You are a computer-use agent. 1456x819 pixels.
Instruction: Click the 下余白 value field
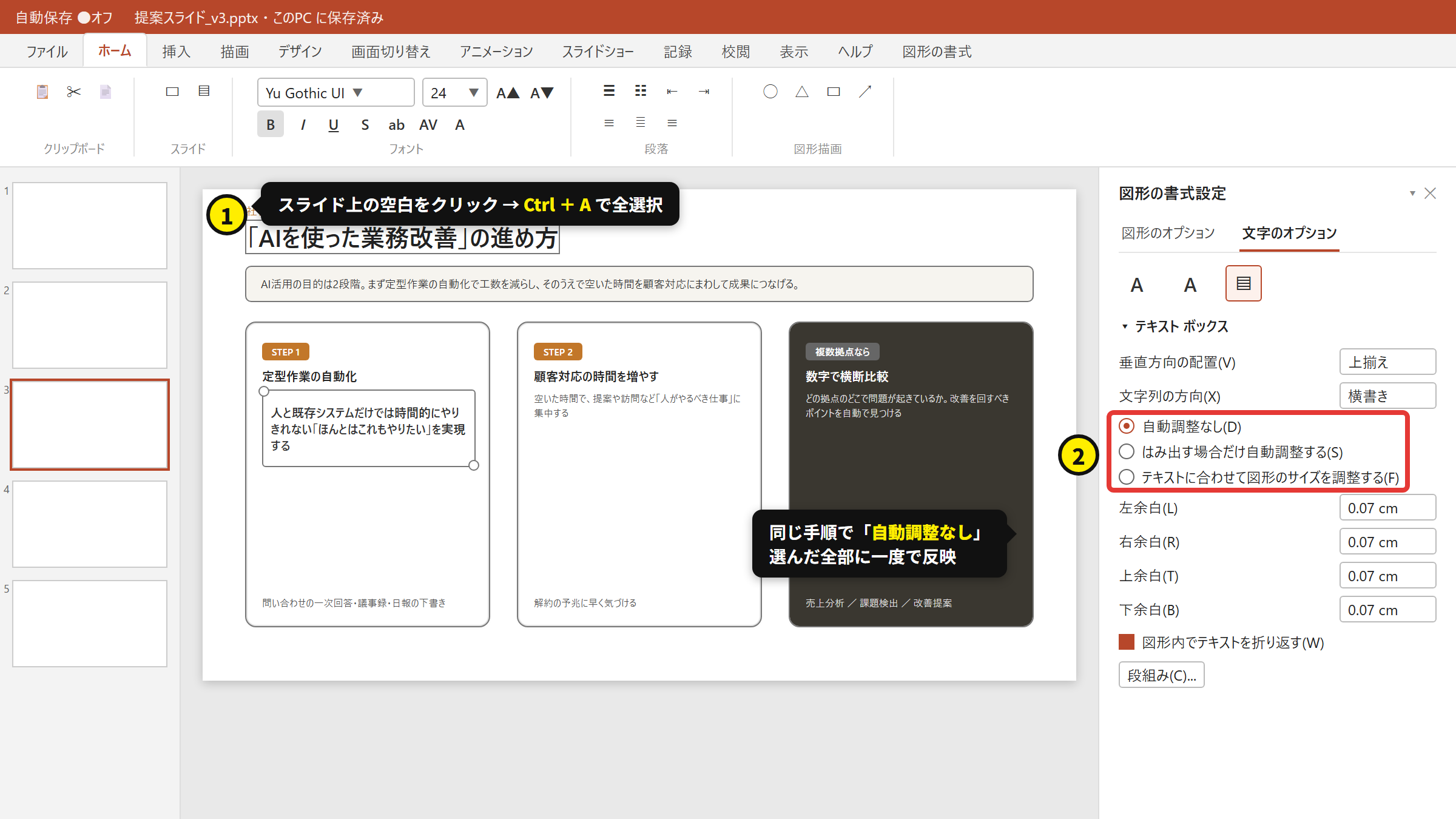click(x=1387, y=610)
